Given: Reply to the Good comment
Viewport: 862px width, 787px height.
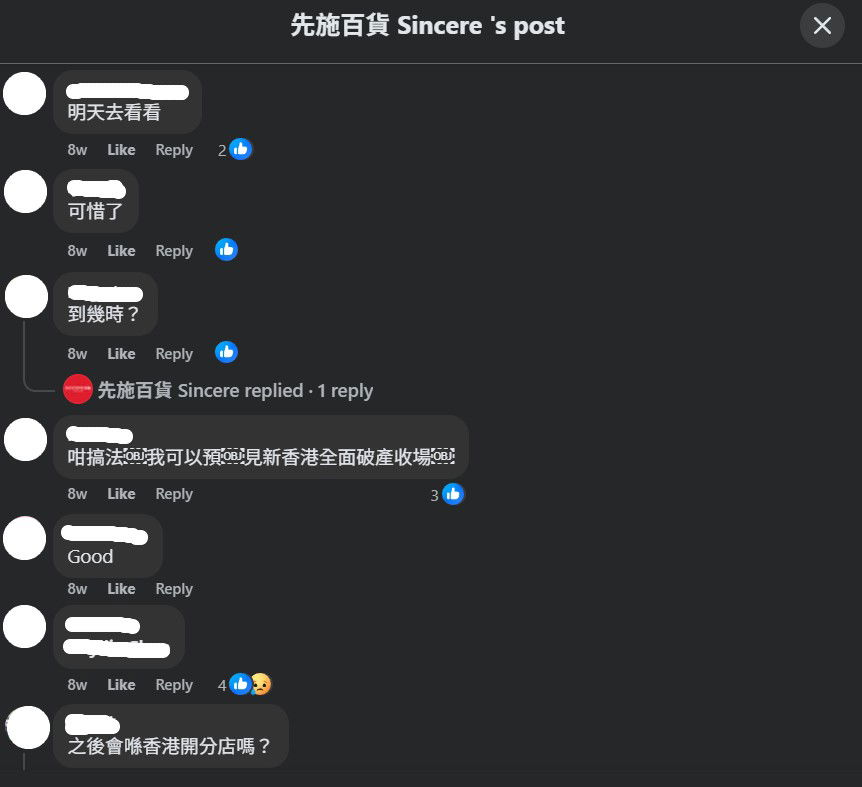Looking at the screenshot, I should (x=174, y=589).
